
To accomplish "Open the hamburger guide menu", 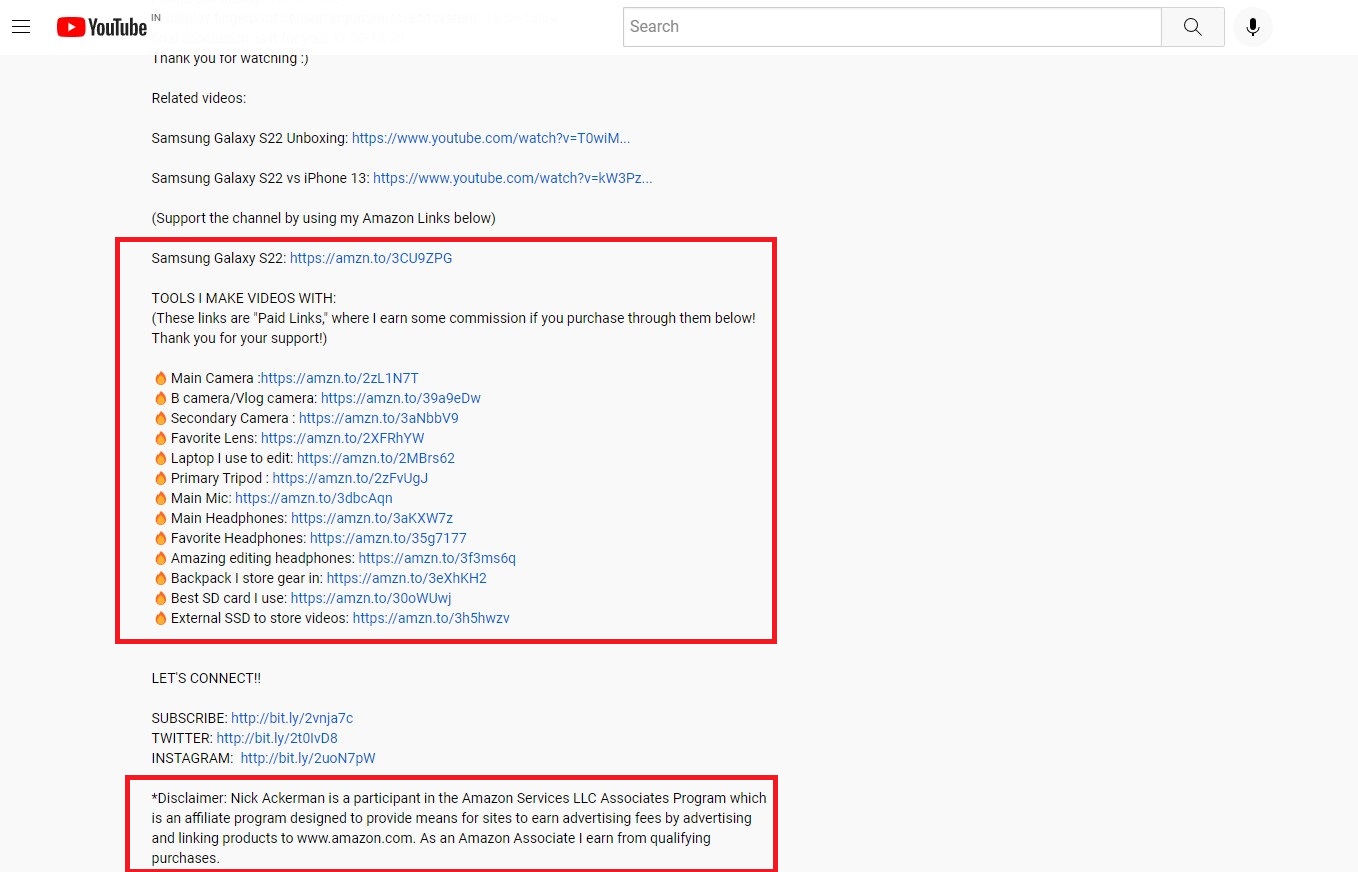I will tap(21, 27).
